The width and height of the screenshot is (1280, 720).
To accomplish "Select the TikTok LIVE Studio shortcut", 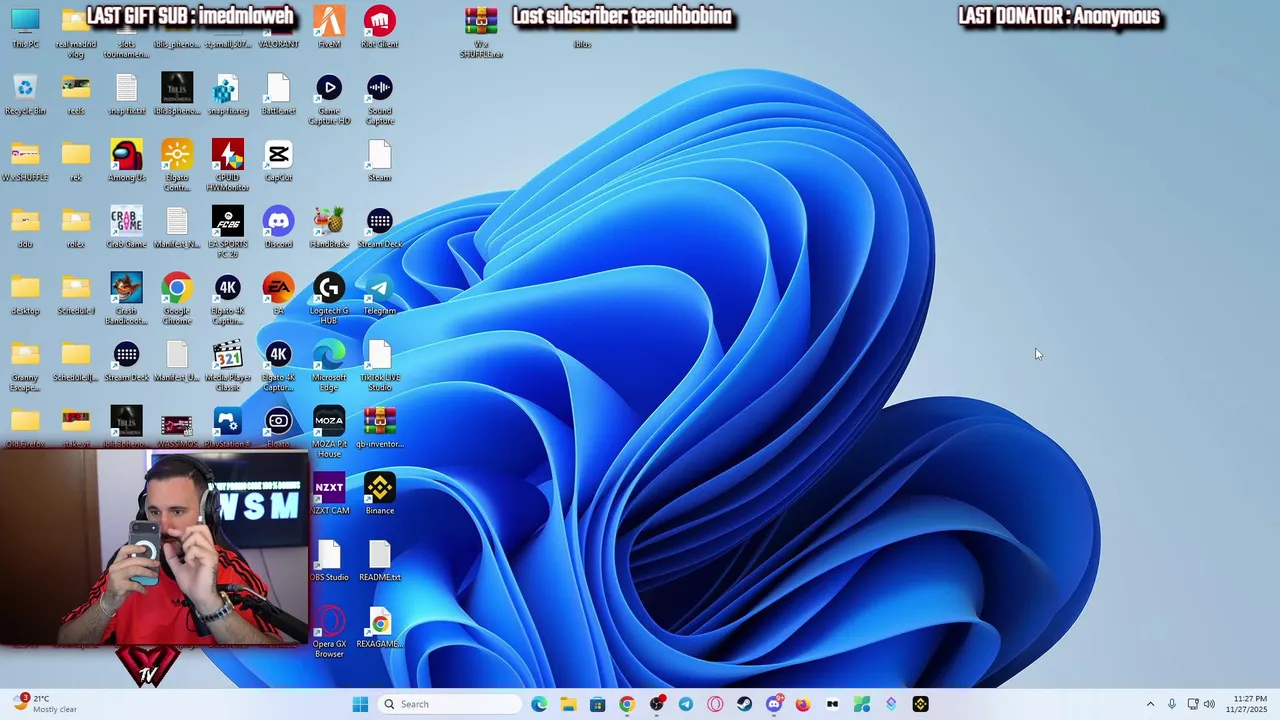I will pos(379,366).
